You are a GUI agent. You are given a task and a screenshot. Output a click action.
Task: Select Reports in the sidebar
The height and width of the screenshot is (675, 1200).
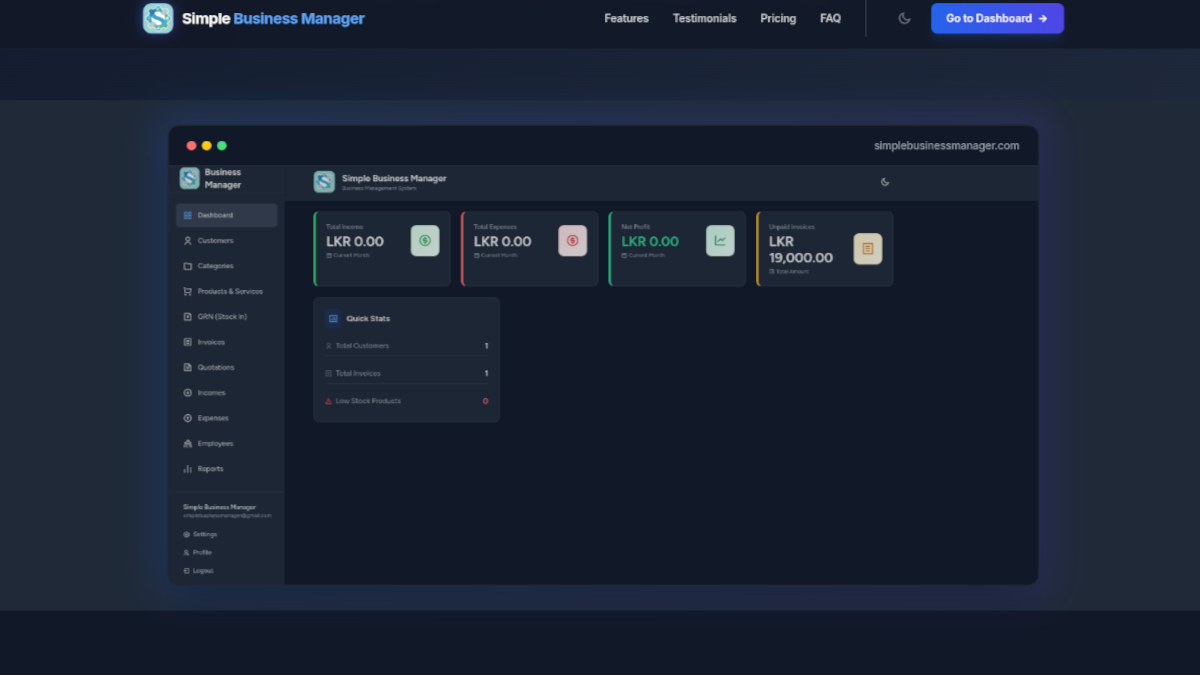(210, 469)
